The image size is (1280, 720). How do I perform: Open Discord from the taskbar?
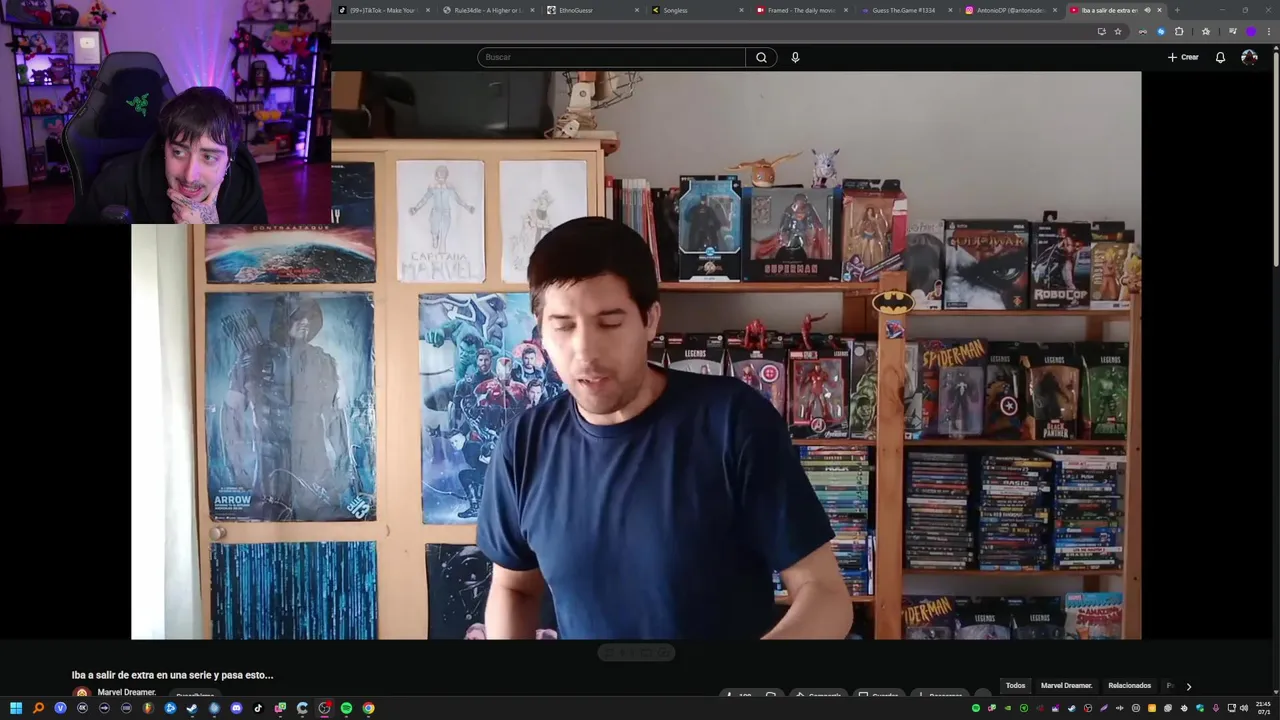tap(236, 708)
